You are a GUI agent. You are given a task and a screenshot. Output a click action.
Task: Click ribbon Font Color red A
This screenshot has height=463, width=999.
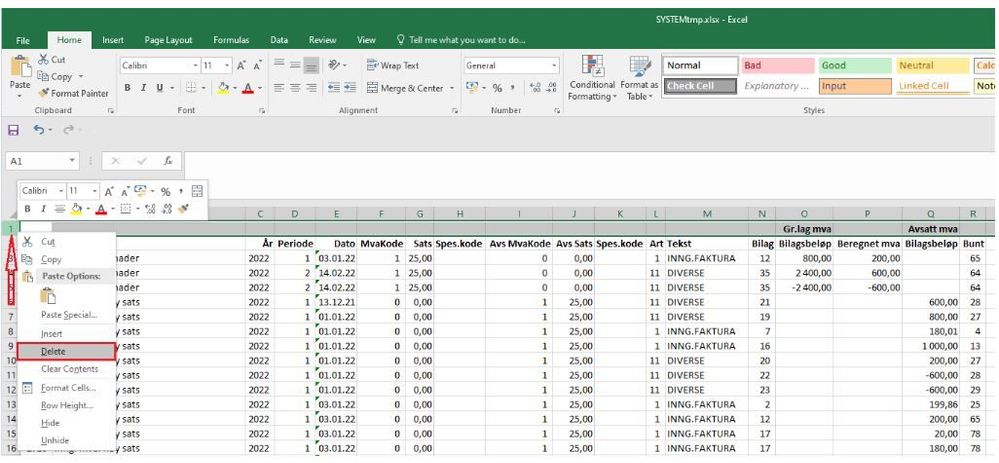248,88
